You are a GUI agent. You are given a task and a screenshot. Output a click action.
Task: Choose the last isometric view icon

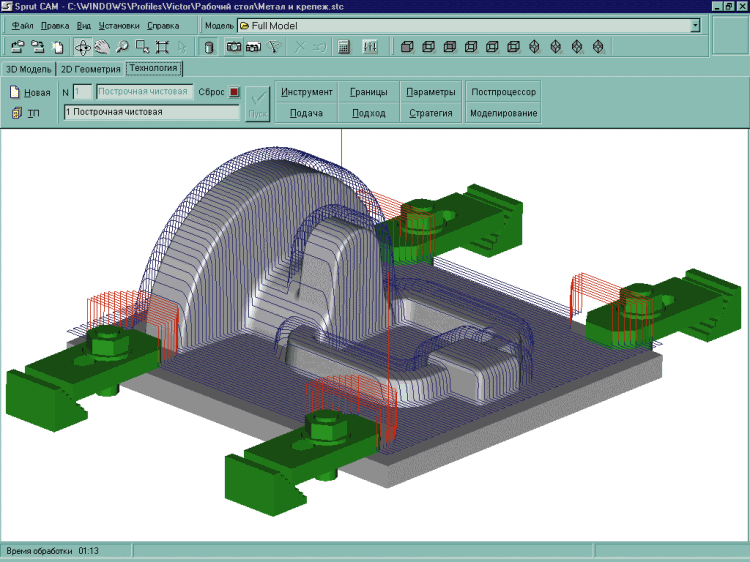coord(598,47)
